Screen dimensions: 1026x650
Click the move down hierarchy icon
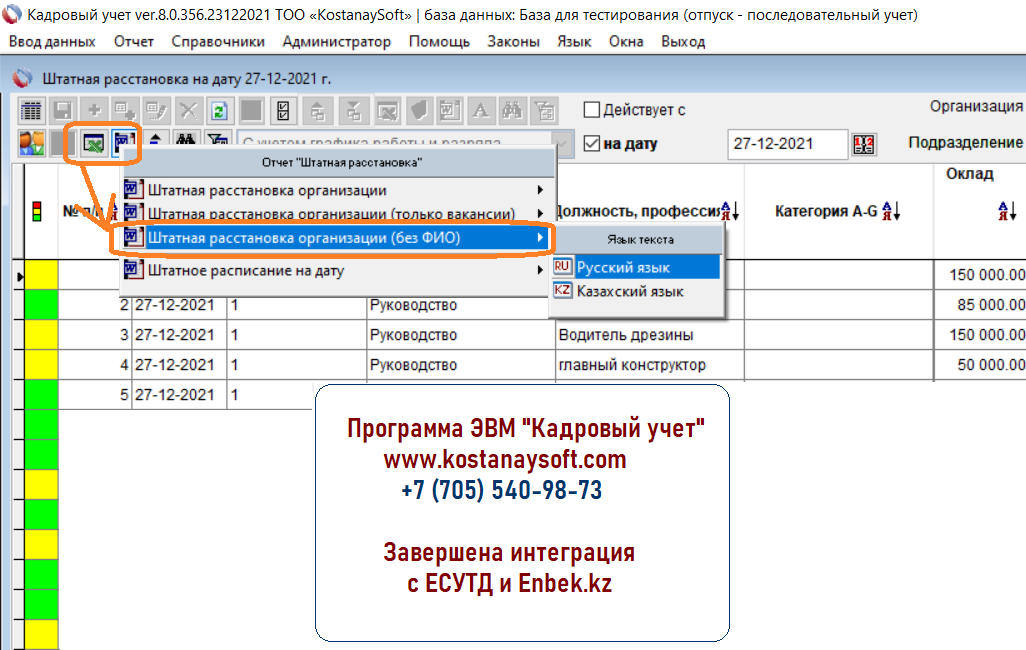pos(353,111)
